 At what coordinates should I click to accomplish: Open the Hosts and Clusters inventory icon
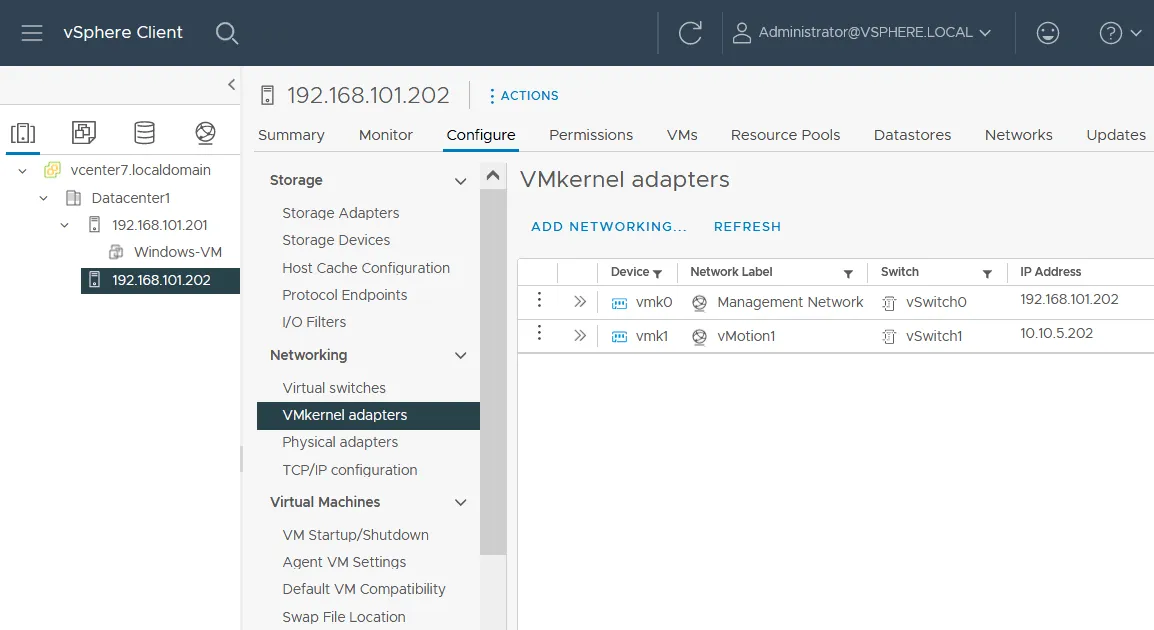click(22, 130)
